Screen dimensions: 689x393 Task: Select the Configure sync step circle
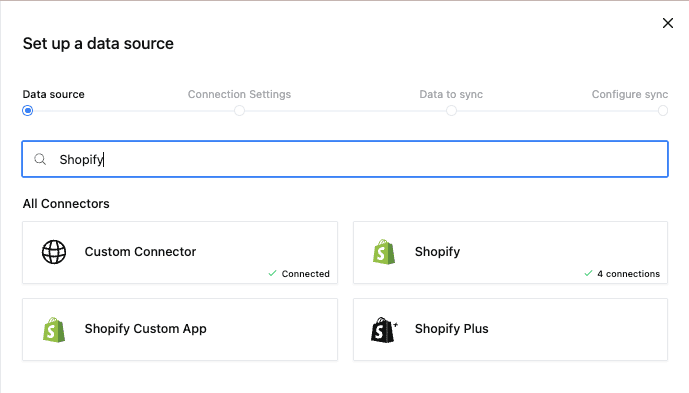[x=663, y=110]
